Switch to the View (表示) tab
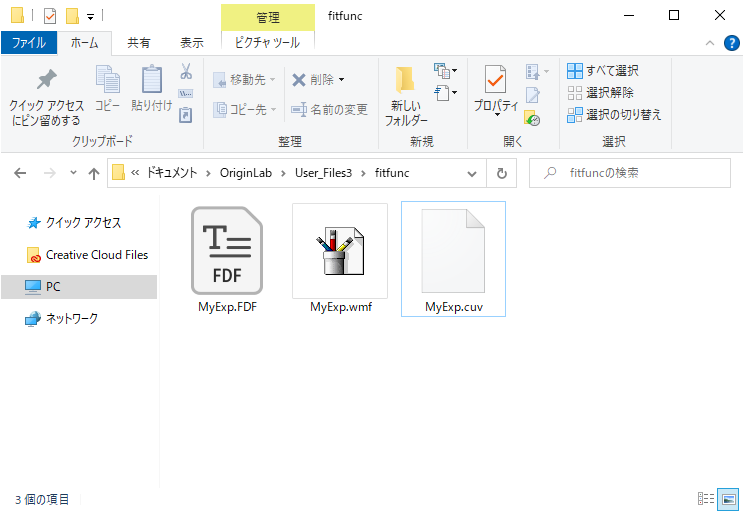 click(x=192, y=43)
